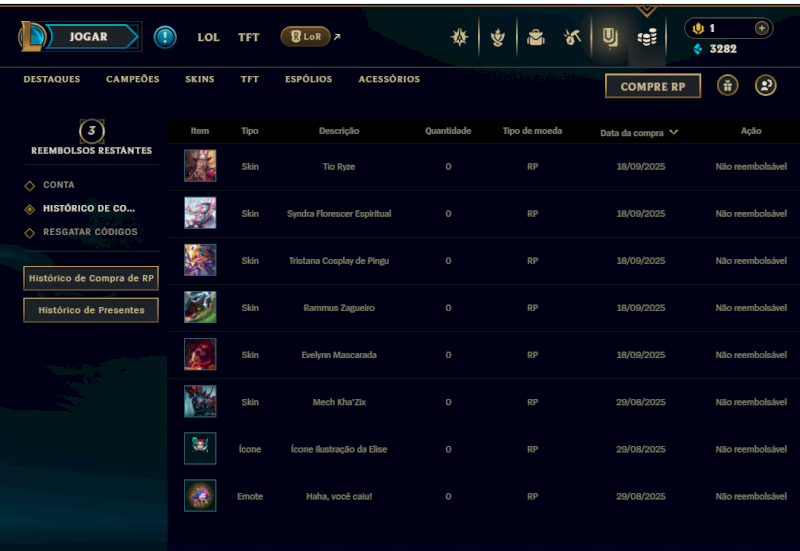Click the 3282 blue essence balance

723,49
